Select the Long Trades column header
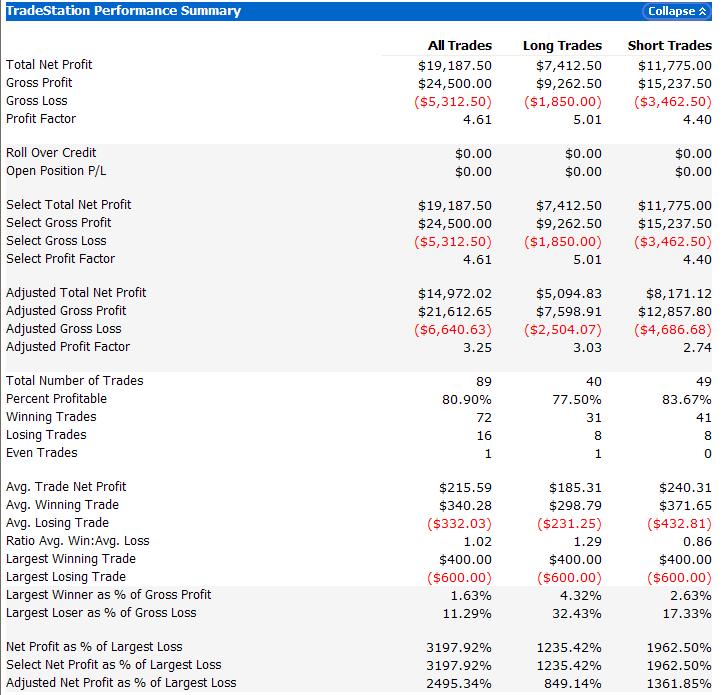725x695 pixels. coord(562,46)
